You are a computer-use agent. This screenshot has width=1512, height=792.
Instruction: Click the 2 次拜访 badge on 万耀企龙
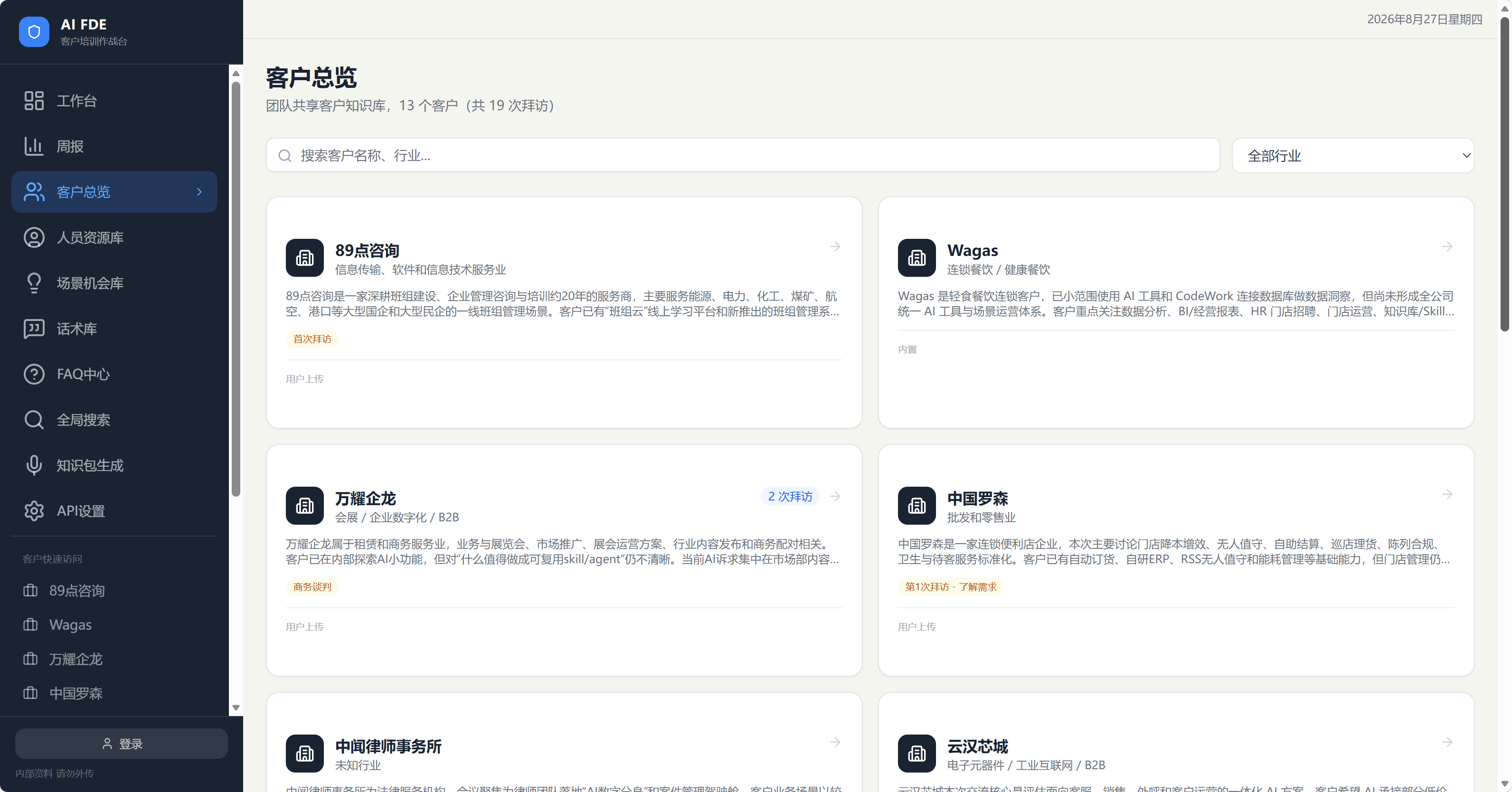click(790, 497)
